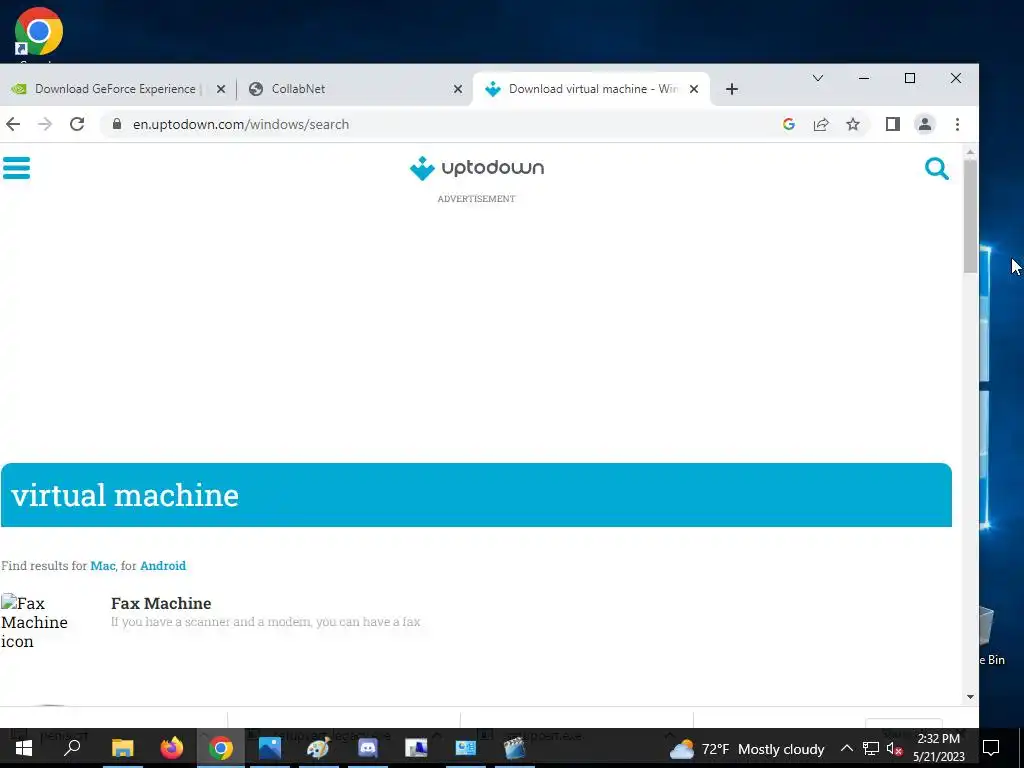Open Chrome's three-dot menu

click(957, 124)
